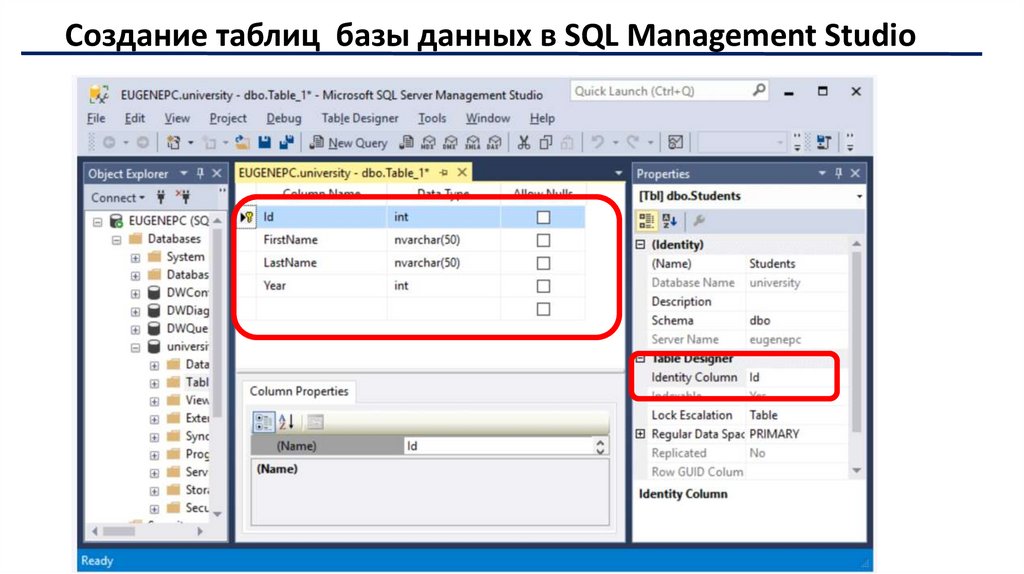Image resolution: width=1024 pixels, height=574 pixels.
Task: Click the Categorized icon in Properties panel
Action: (647, 221)
